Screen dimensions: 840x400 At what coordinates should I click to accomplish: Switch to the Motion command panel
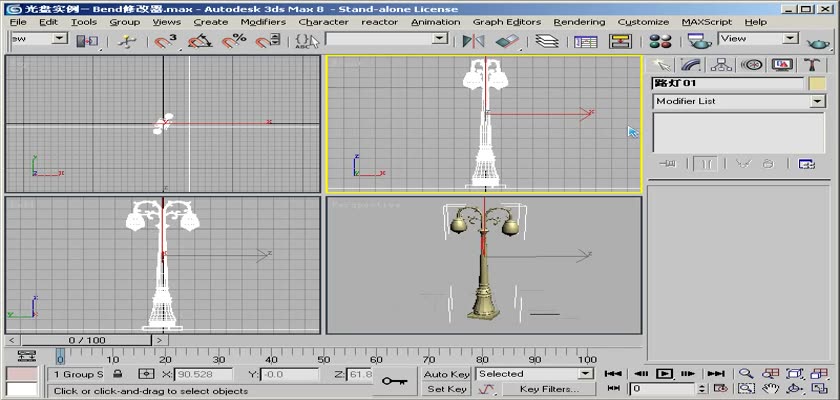coord(753,64)
